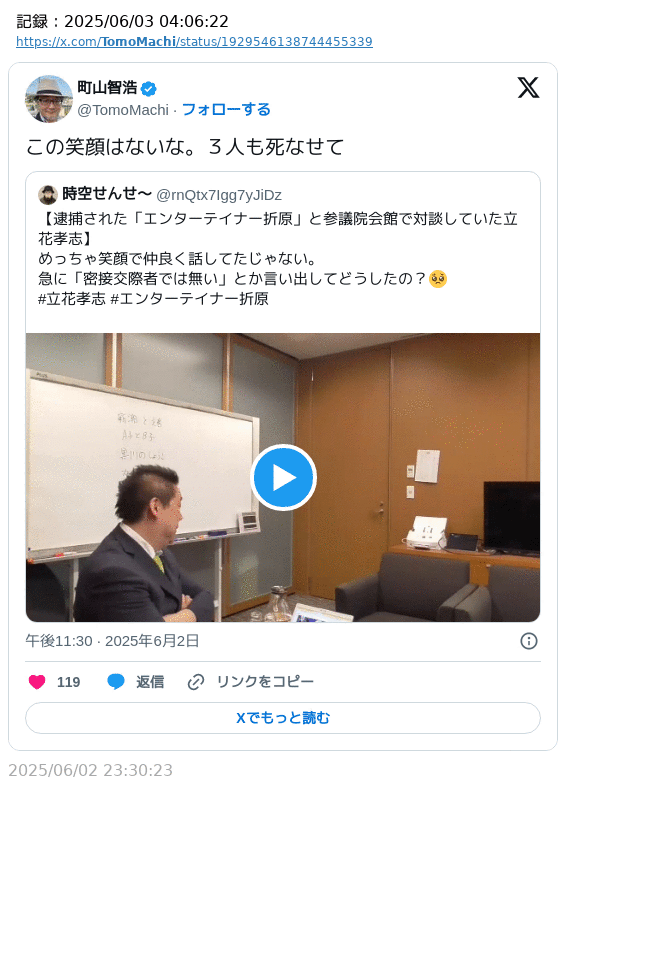Click the 返信 reply label
660x958 pixels.
(150, 682)
